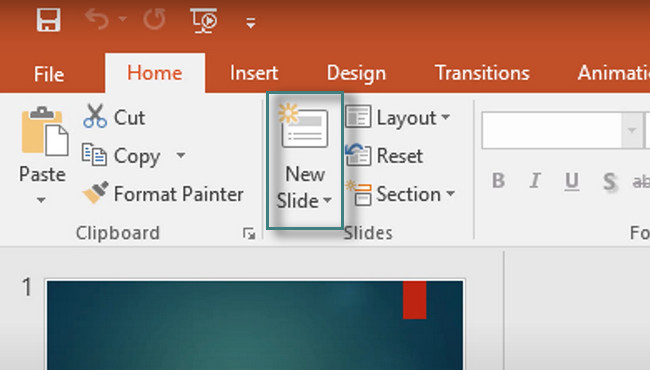Toggle Italic formatting
Screen dimensions: 650x370
(x=535, y=181)
